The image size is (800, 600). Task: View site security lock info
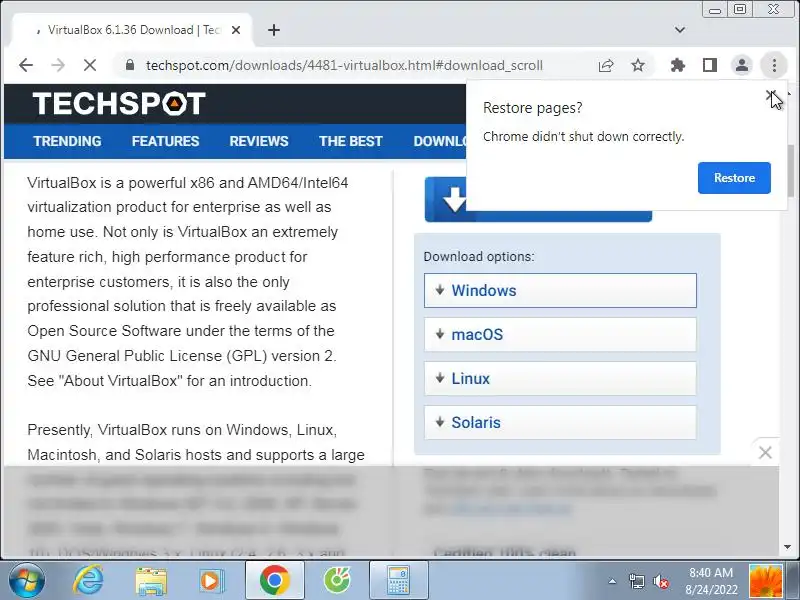(x=130, y=65)
